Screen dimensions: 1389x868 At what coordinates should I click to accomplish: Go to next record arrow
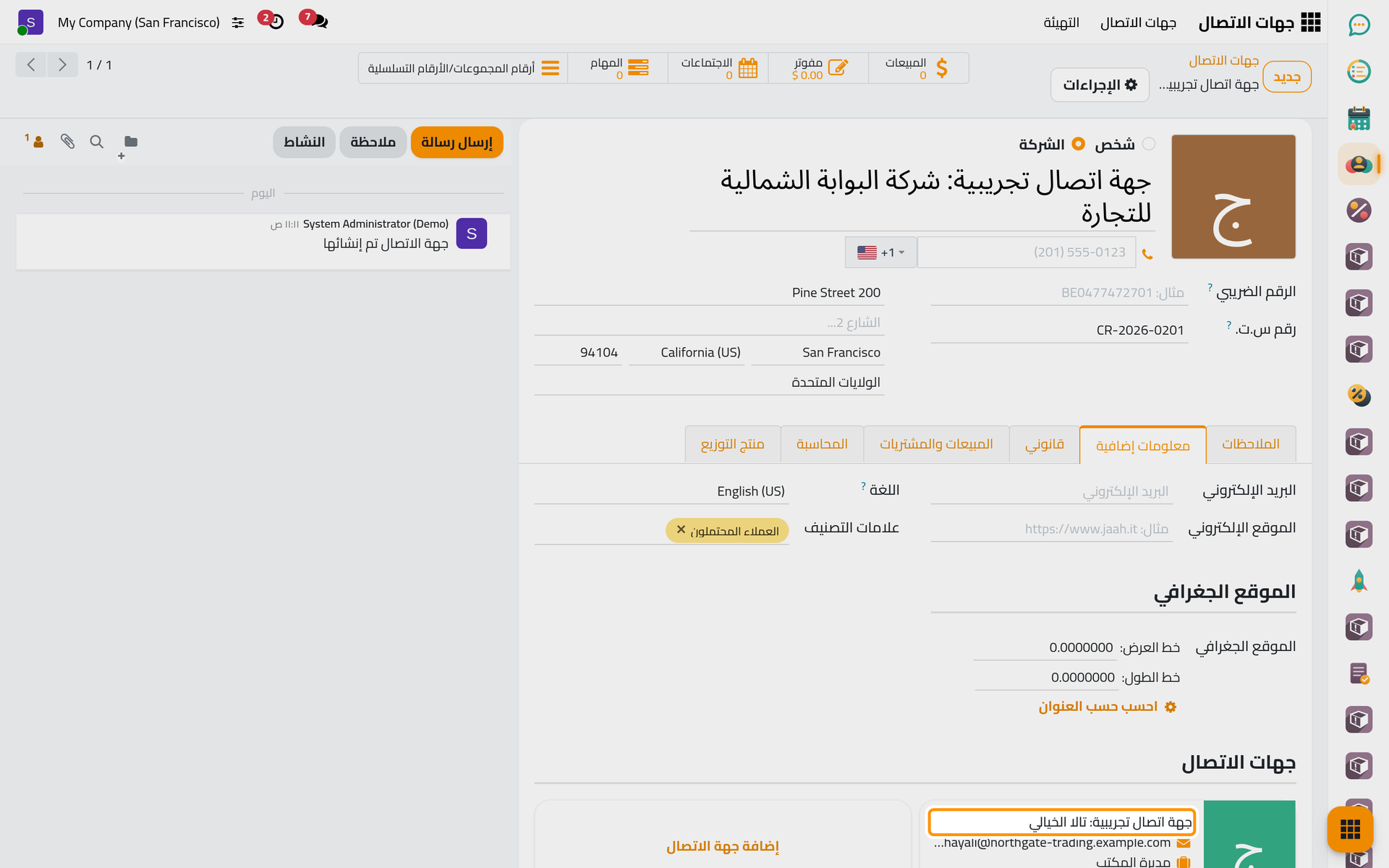(62, 65)
